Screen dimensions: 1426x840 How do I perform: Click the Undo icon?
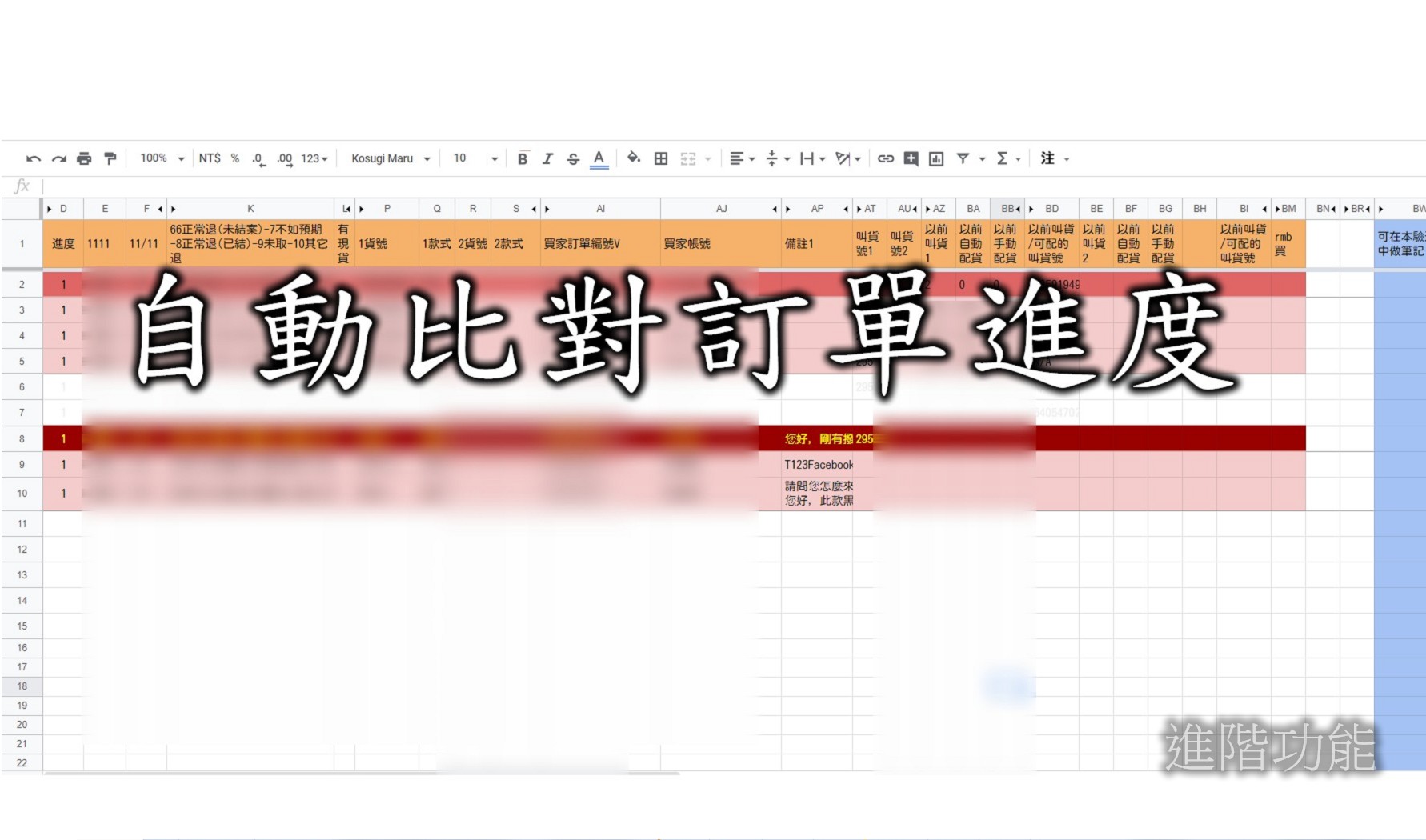click(33, 158)
